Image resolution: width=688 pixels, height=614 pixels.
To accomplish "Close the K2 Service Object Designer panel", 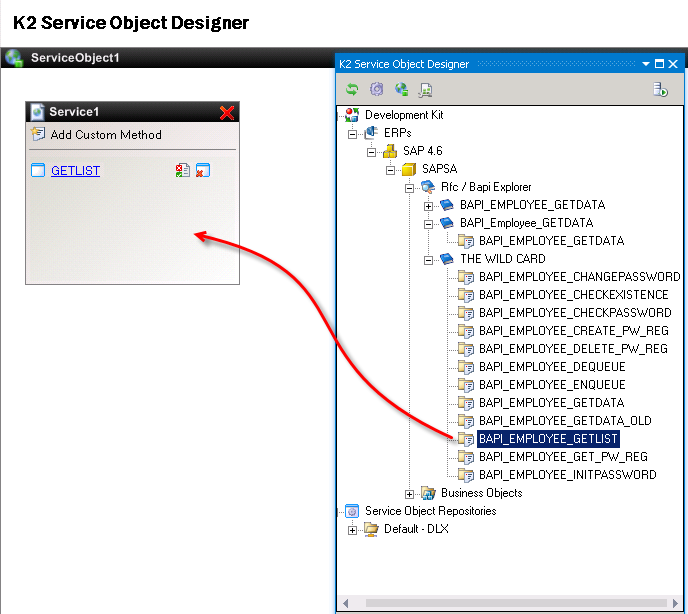I will tap(673, 64).
